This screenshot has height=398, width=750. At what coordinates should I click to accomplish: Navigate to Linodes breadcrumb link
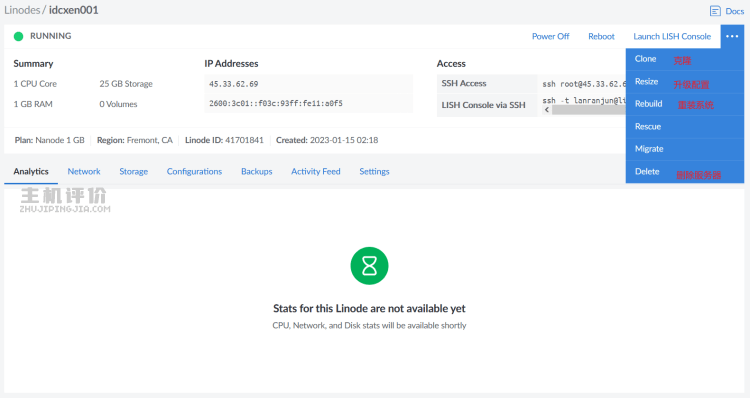pos(22,10)
